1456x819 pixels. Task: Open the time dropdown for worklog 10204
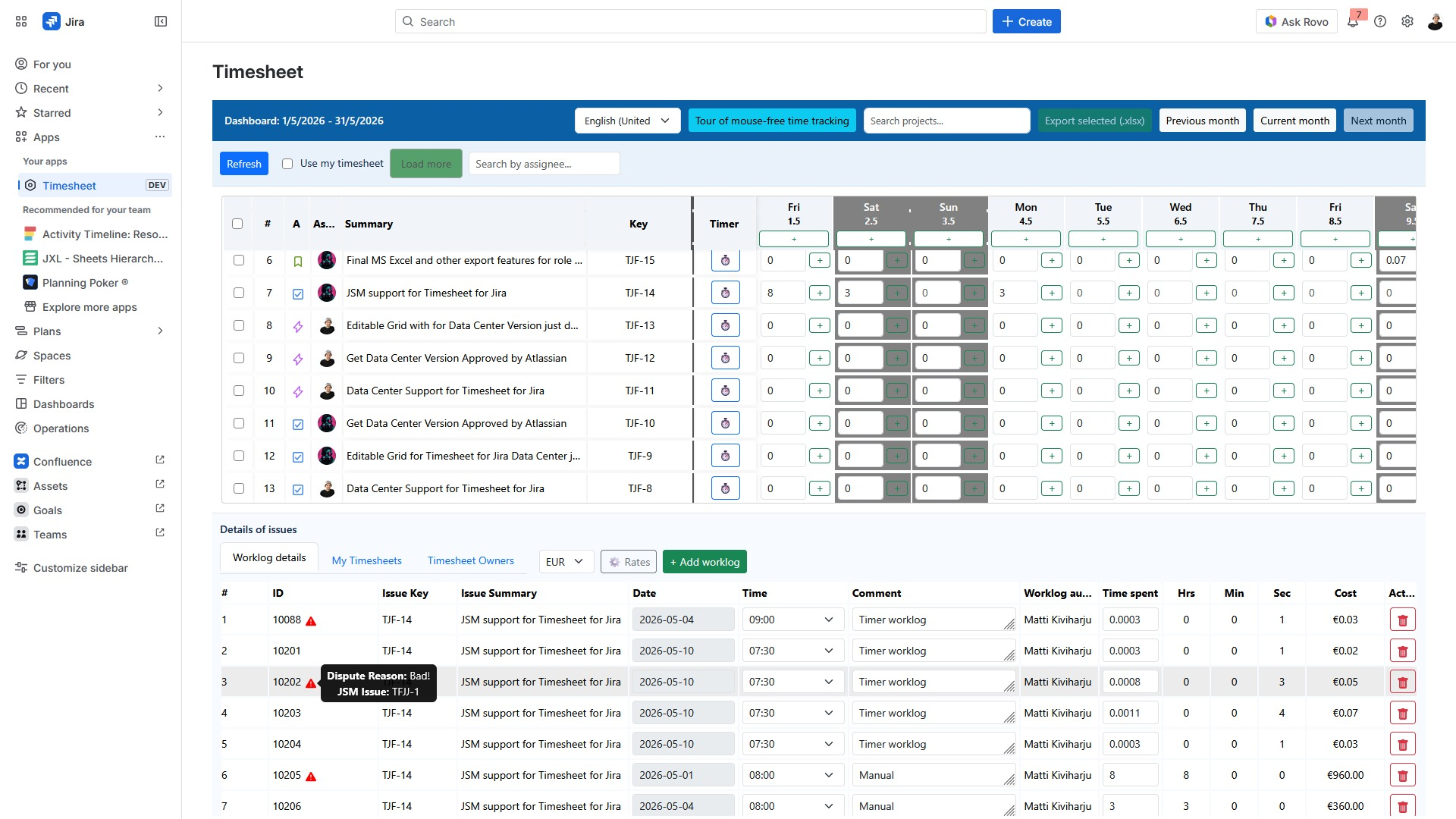792,744
